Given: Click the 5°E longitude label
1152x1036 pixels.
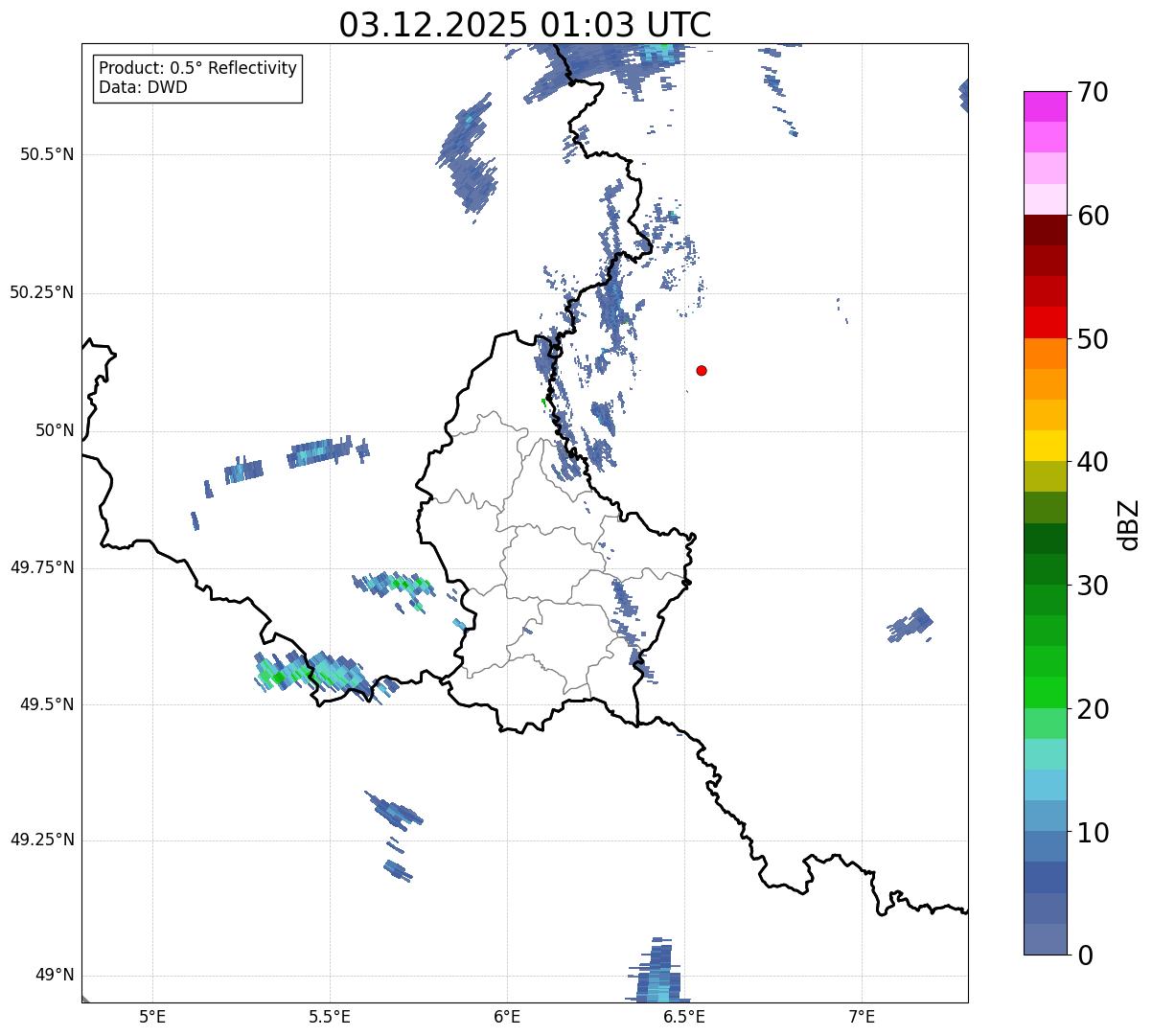Looking at the screenshot, I should click(x=152, y=1016).
